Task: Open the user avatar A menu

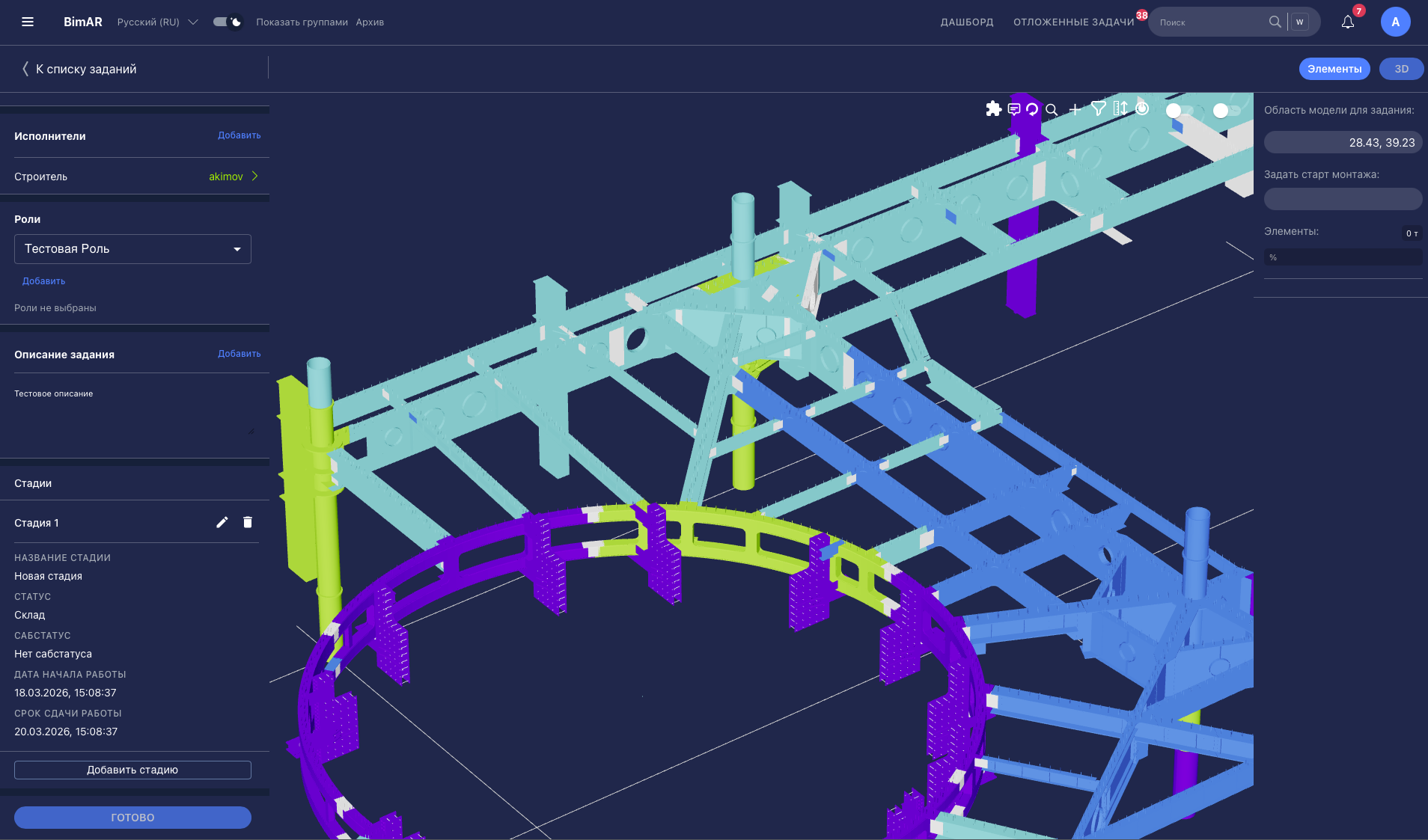Action: (x=1395, y=22)
